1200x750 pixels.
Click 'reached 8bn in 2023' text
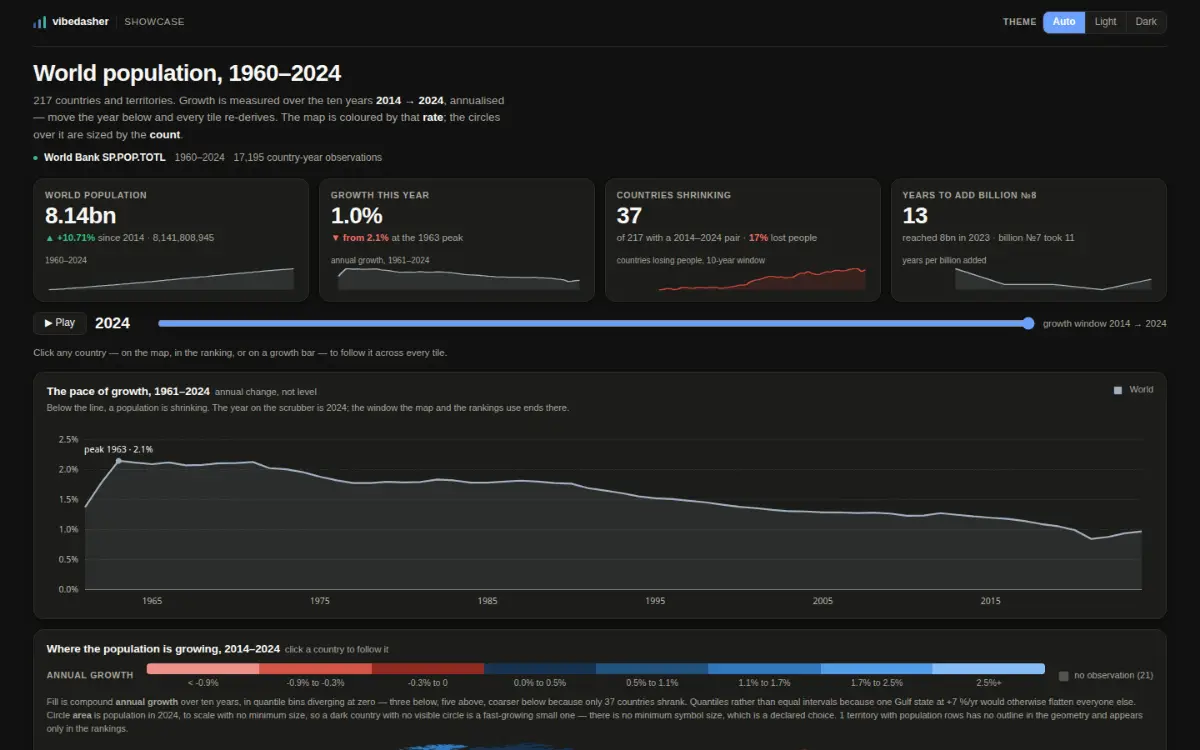(x=948, y=238)
